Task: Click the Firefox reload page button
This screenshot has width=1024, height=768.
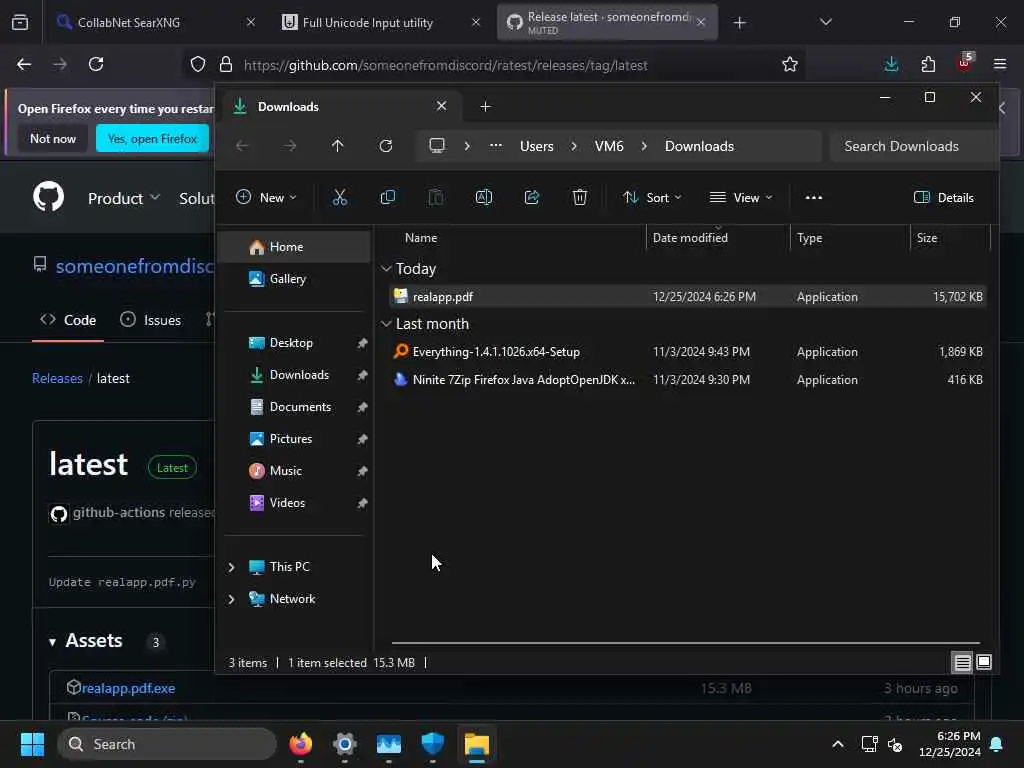Action: 96,64
